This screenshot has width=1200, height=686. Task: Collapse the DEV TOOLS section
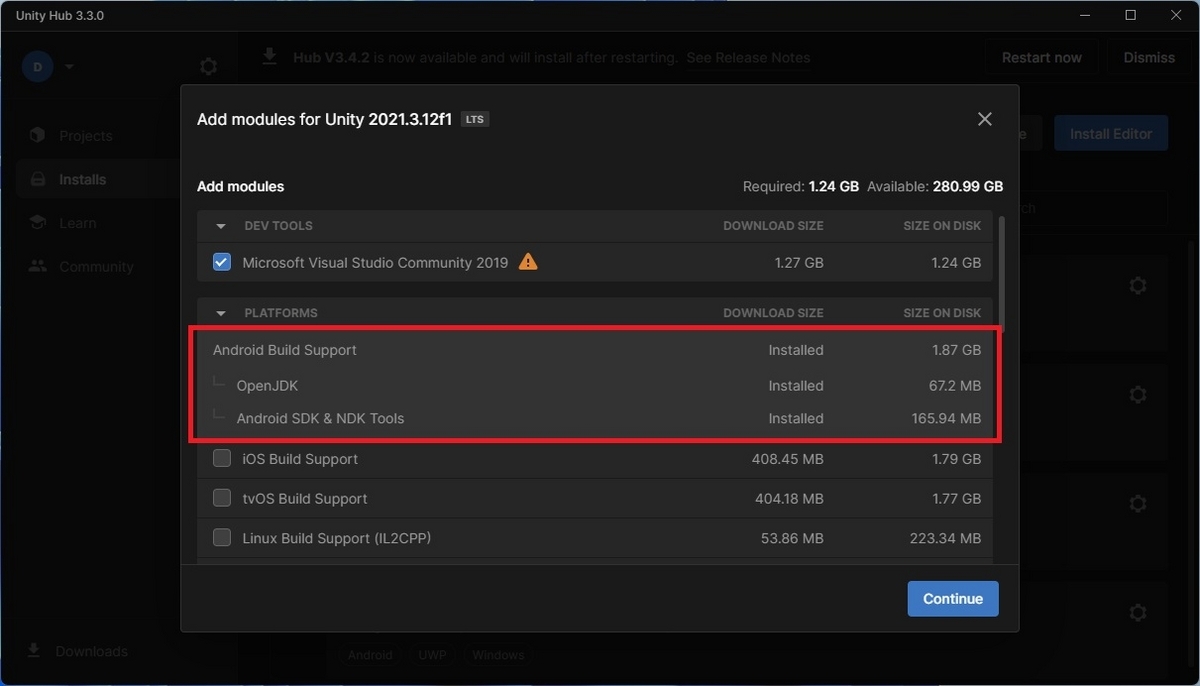coord(221,226)
